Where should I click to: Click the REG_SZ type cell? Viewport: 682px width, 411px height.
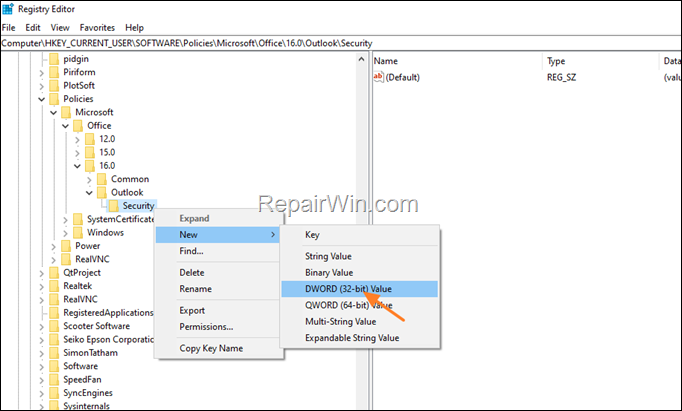(x=561, y=77)
